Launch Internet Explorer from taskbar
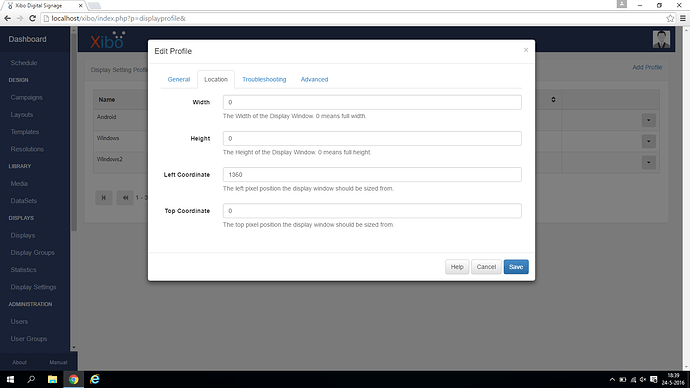Screen dimensions: 690x388 [x=95, y=379]
